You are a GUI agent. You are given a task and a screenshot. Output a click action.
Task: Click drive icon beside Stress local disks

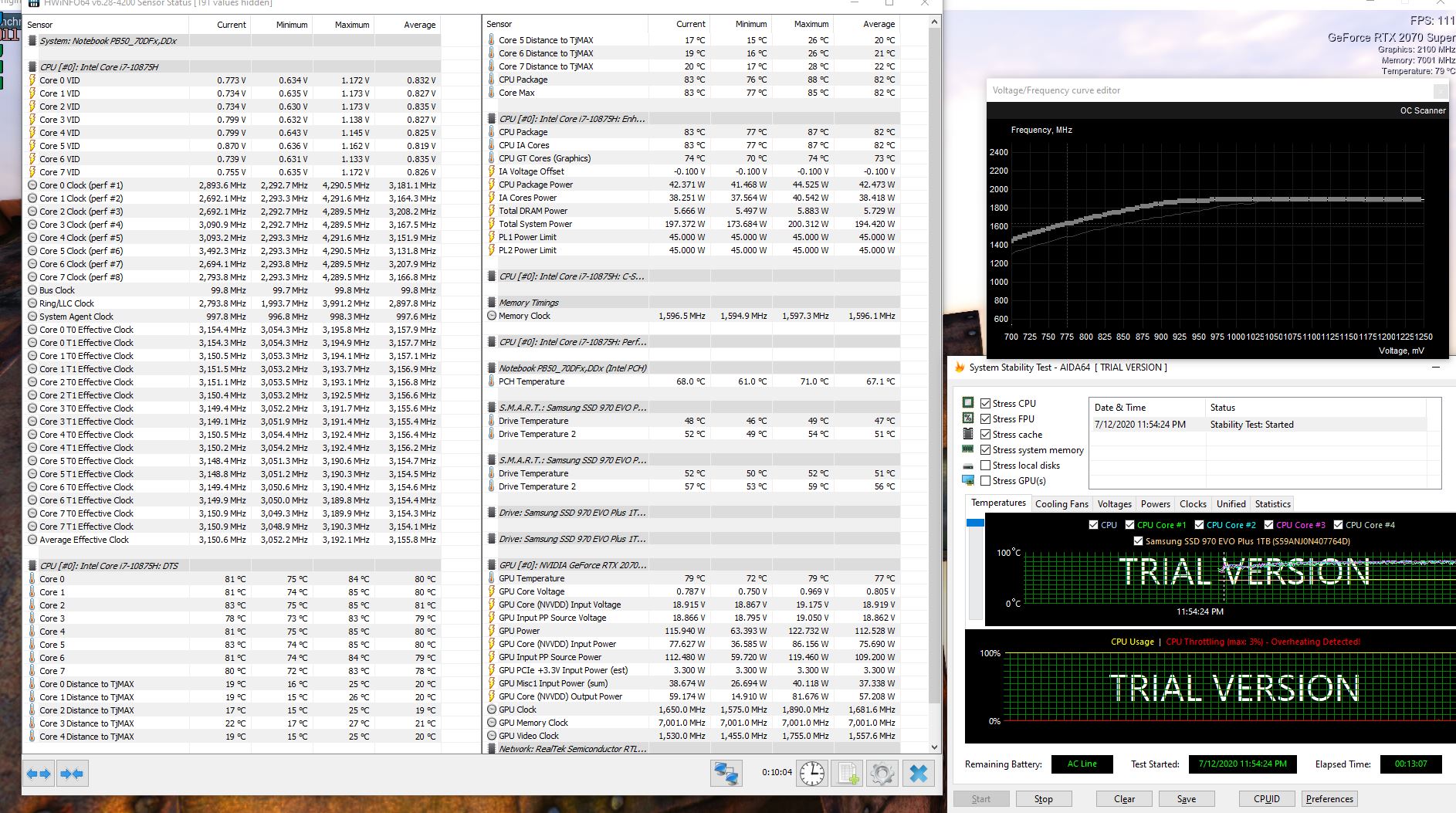[968, 466]
